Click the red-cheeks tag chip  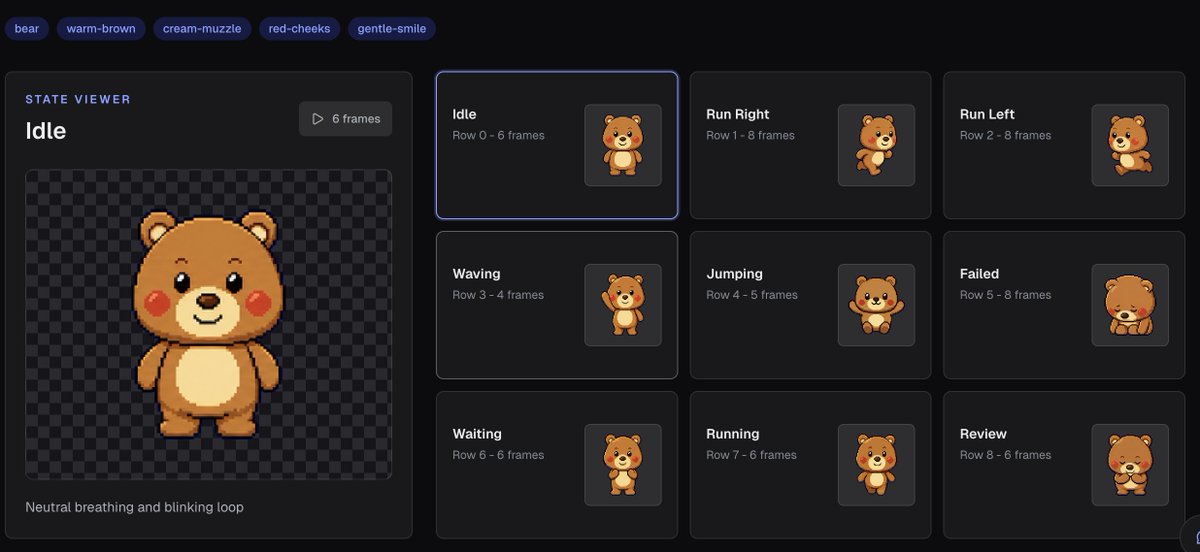tap(300, 29)
